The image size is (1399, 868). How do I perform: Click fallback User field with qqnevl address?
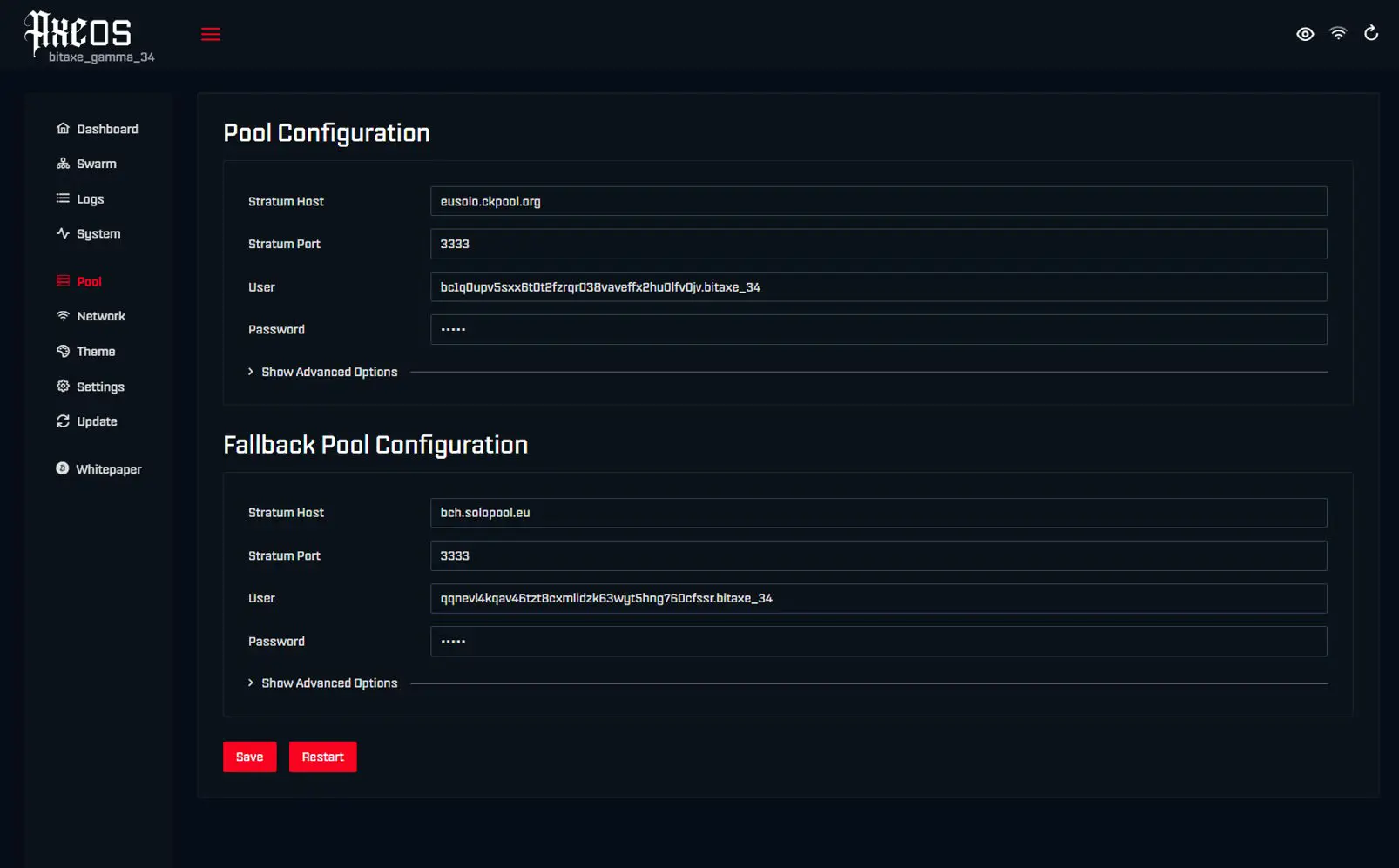pyautogui.click(x=878, y=598)
